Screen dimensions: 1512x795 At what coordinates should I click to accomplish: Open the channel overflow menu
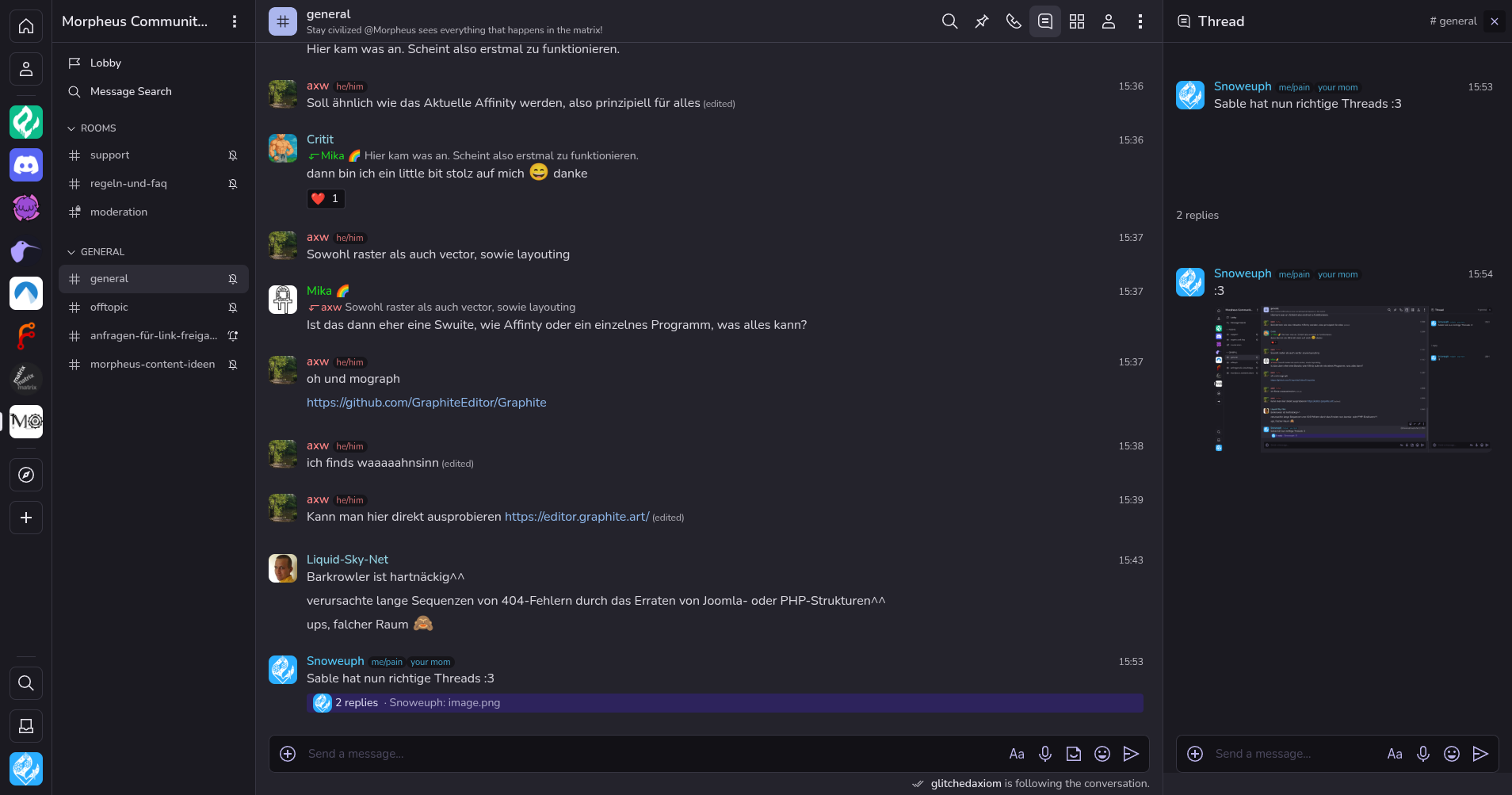coord(1140,21)
